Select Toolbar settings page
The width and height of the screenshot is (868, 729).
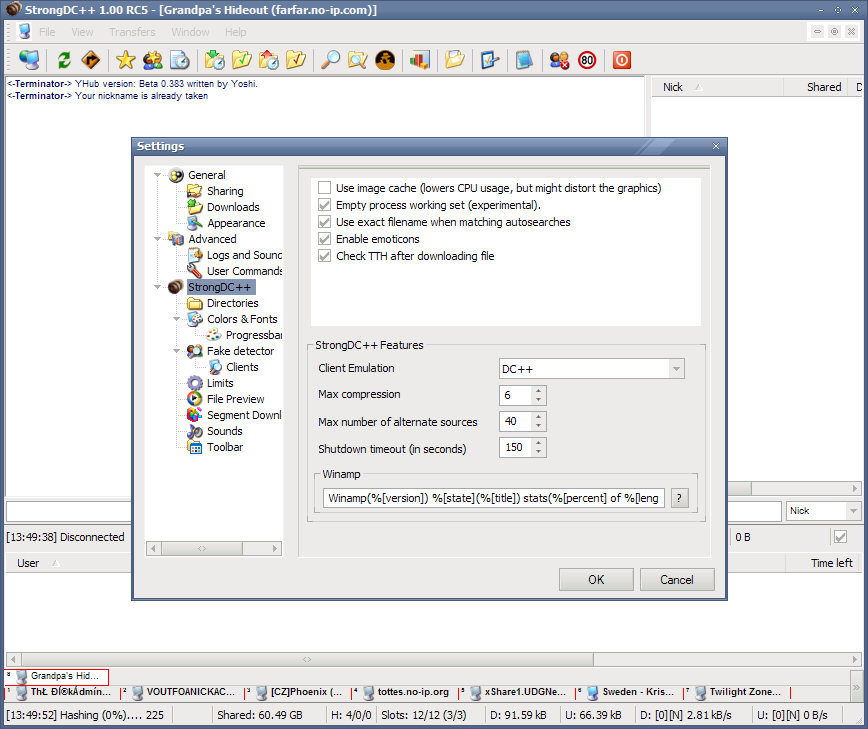coord(225,447)
